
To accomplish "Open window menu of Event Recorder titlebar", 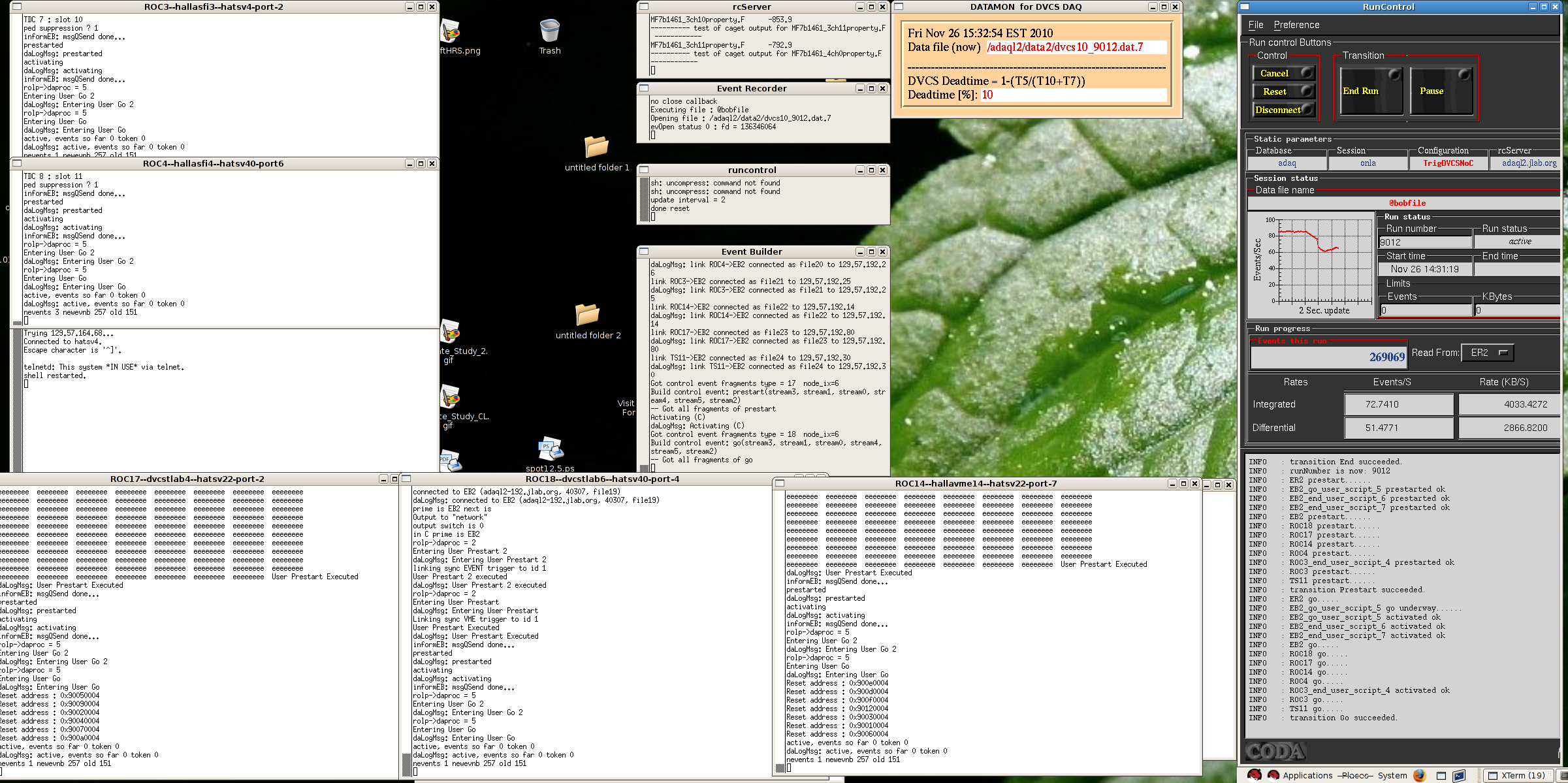I will pyautogui.click(x=643, y=88).
